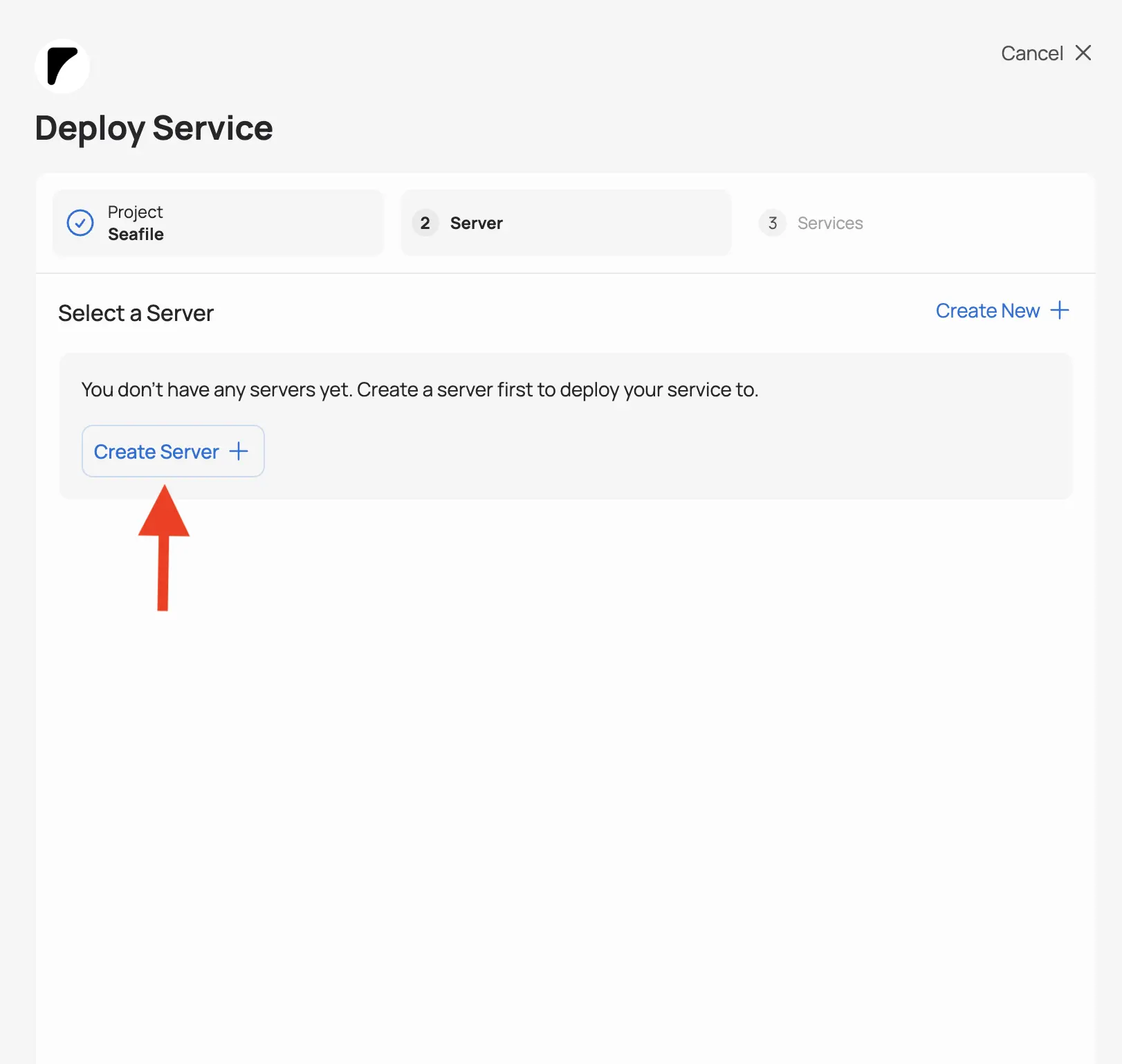This screenshot has width=1122, height=1064.
Task: Open the Services step
Action: pyautogui.click(x=829, y=223)
